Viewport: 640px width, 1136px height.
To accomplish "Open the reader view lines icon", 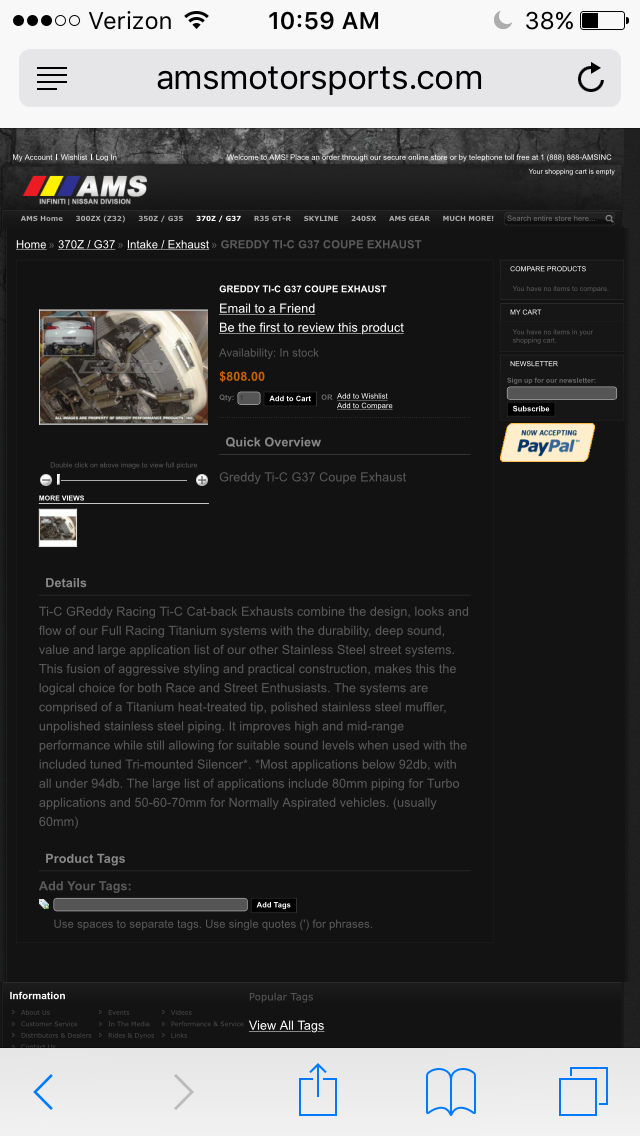I will (51, 78).
